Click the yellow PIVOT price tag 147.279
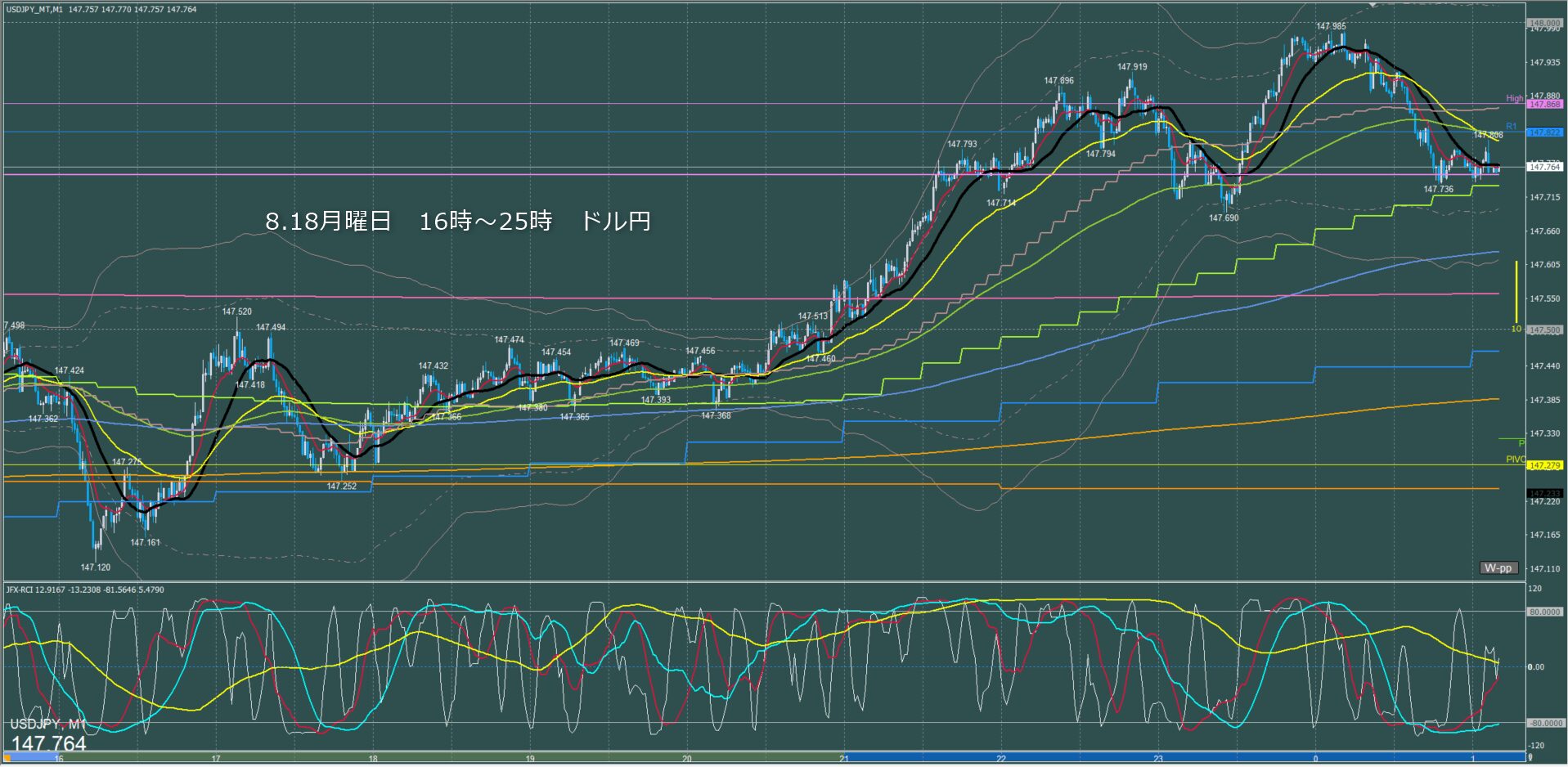Viewport: 1568px width, 767px height. click(1544, 465)
